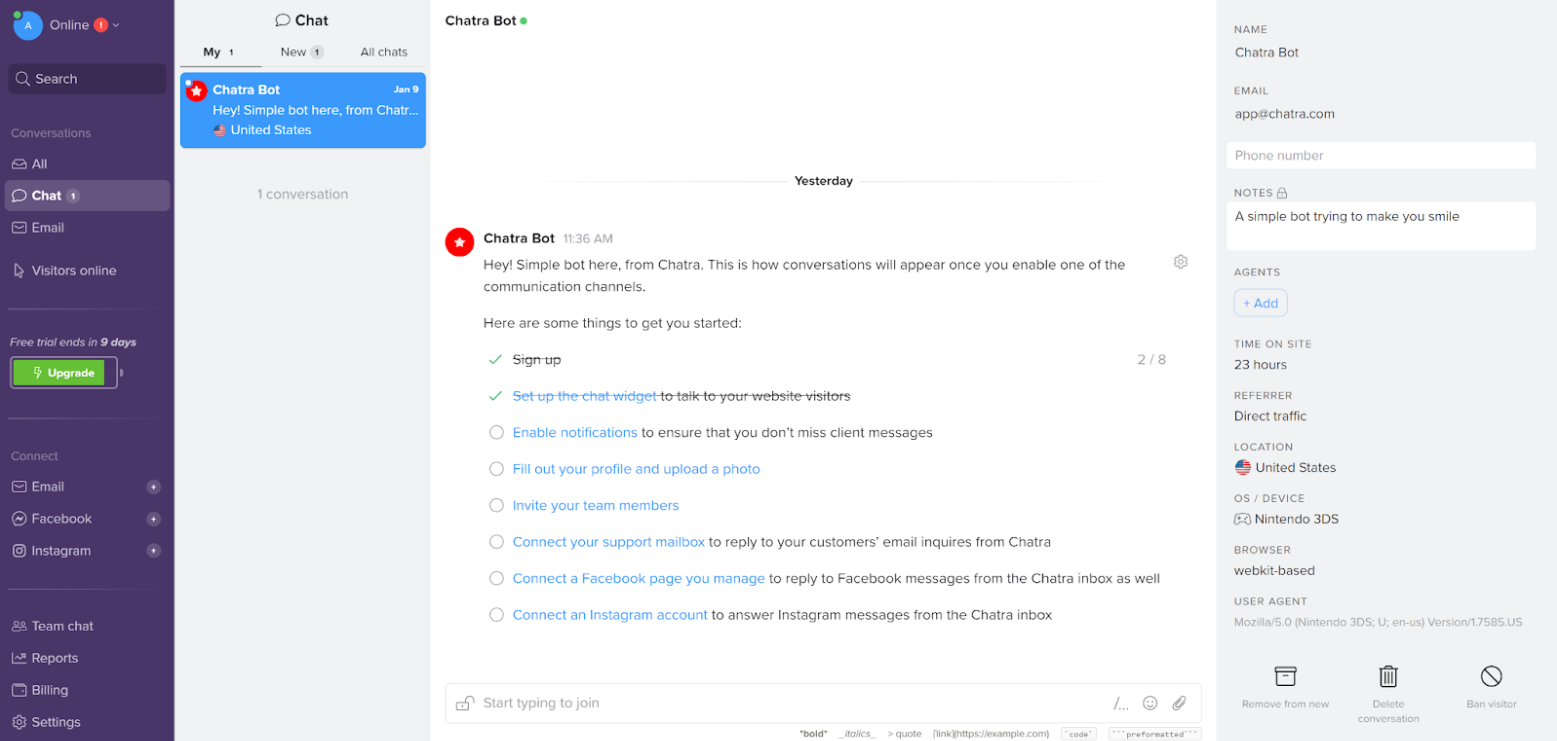This screenshot has height=741, width=1557.
Task: Click the saved replies slash icon
Action: (1120, 703)
